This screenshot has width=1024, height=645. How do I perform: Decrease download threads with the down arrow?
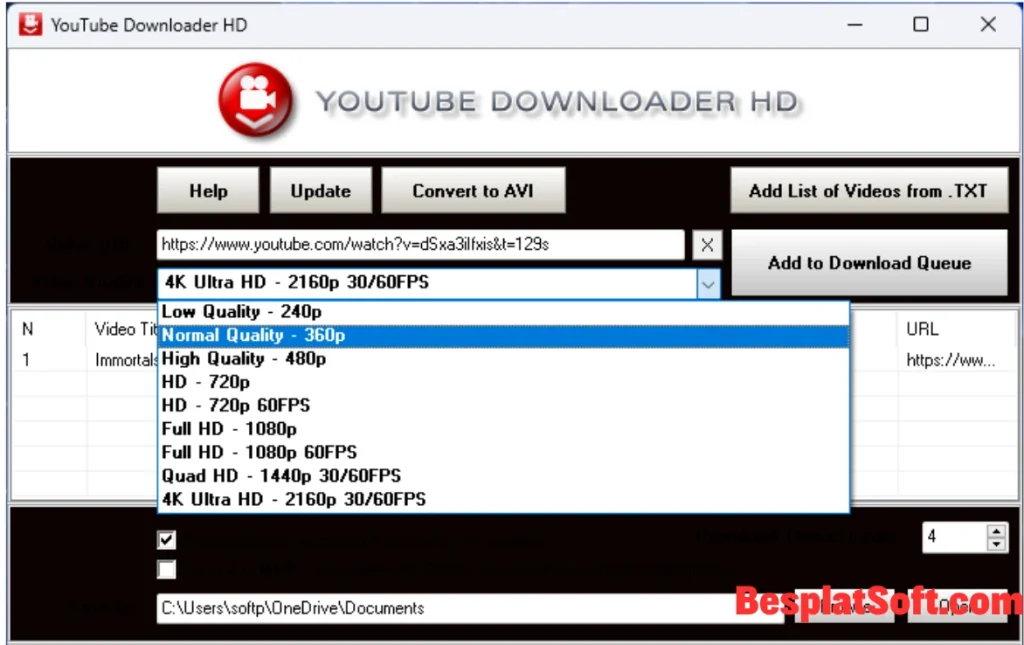[997, 545]
